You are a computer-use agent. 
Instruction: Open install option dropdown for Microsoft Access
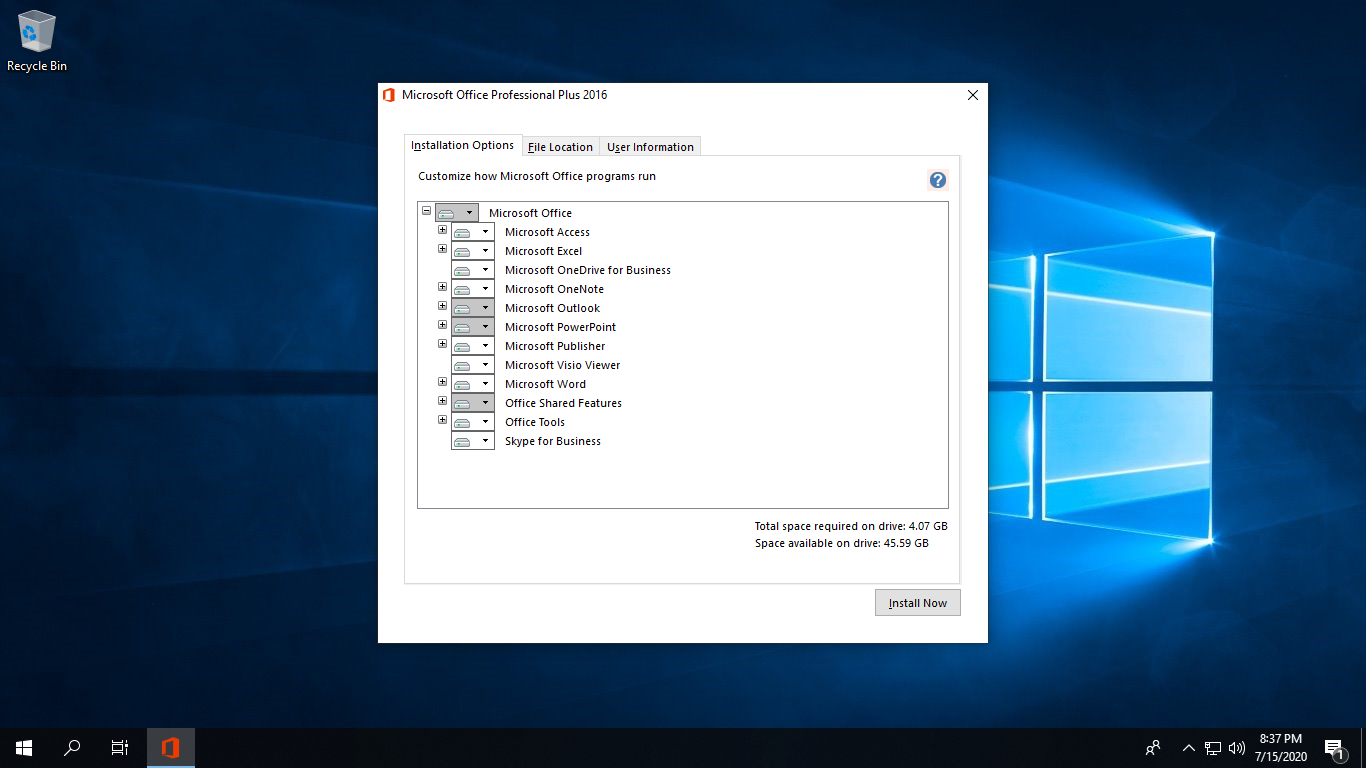click(x=473, y=232)
